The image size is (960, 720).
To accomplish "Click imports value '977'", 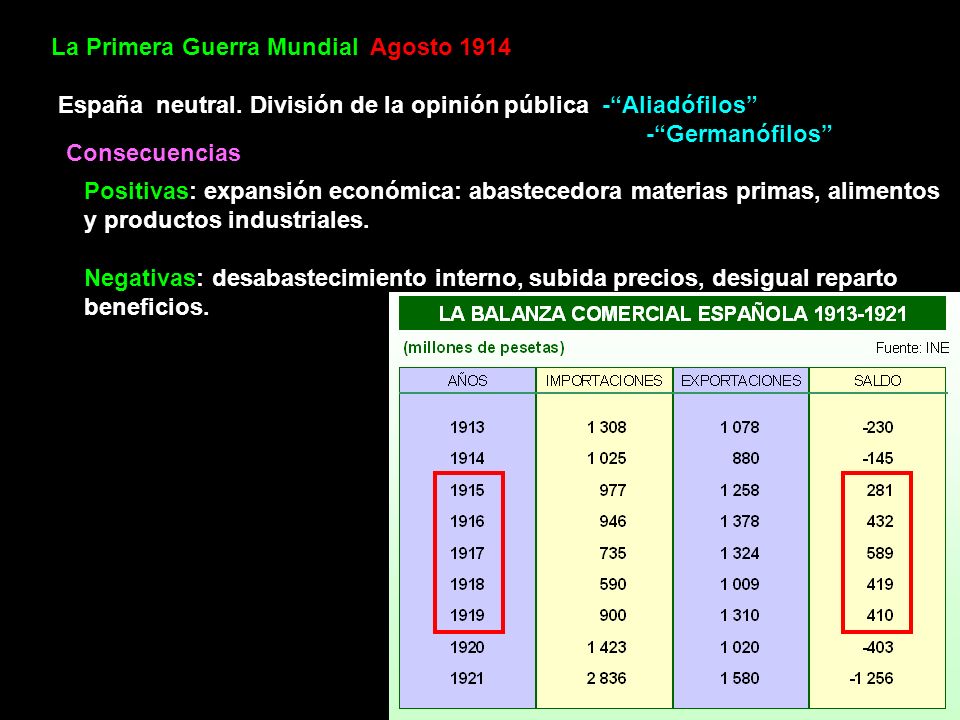I will 613,490.
